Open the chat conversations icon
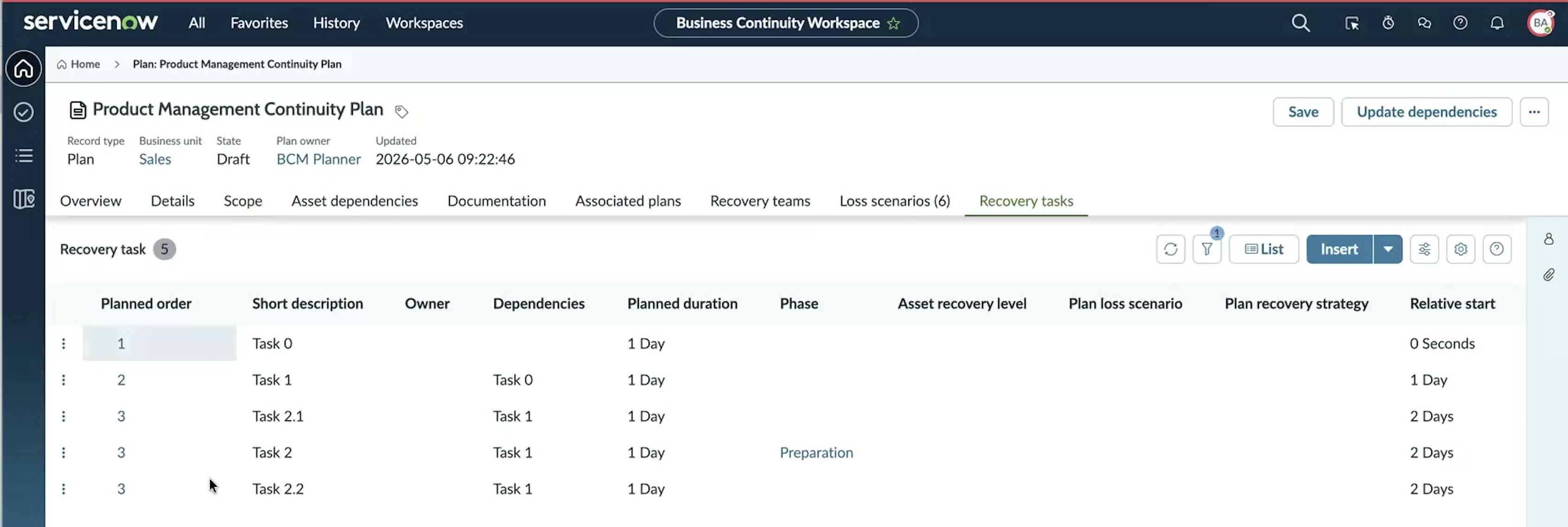 [x=1424, y=23]
